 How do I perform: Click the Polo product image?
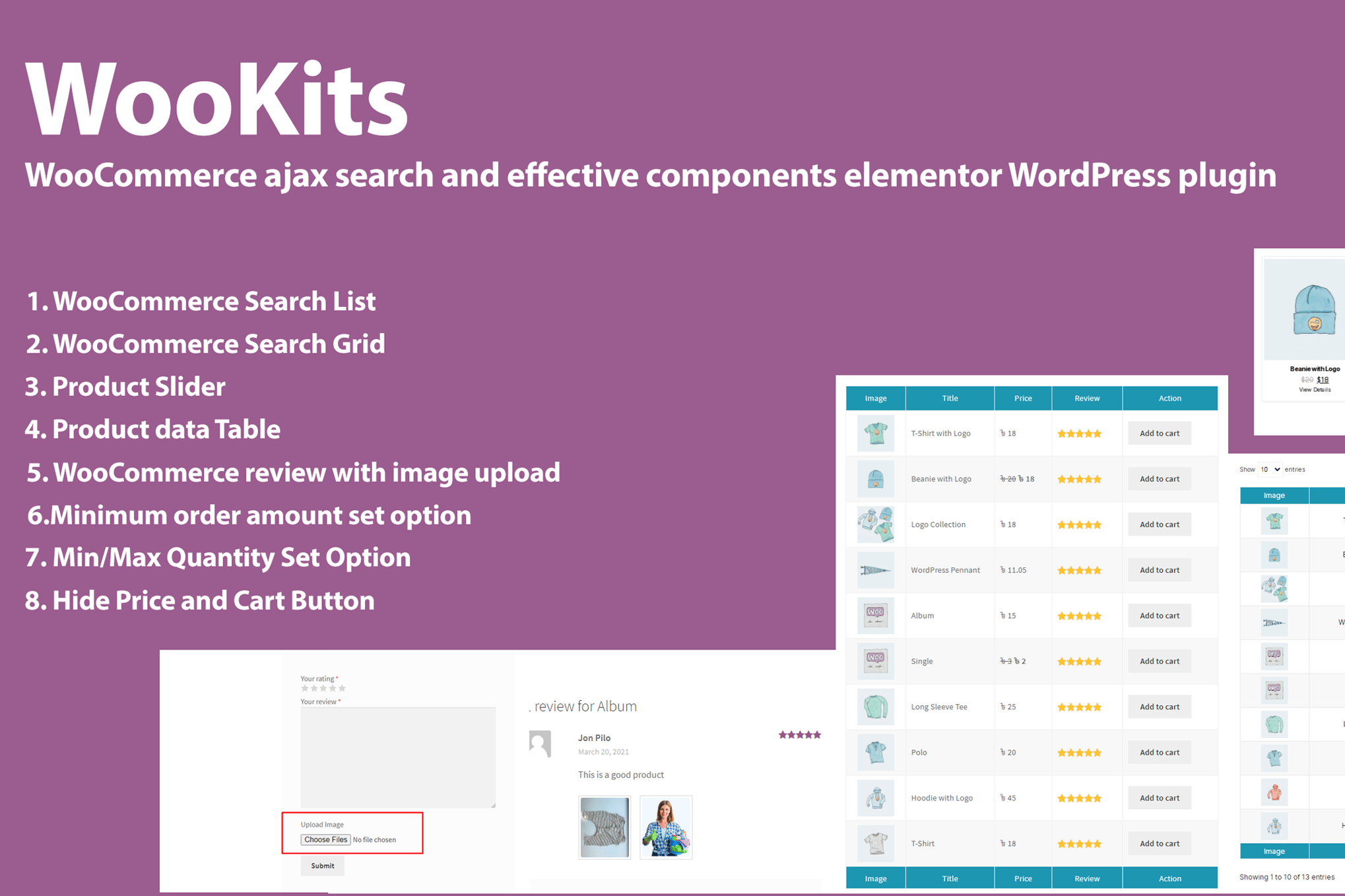[x=875, y=752]
